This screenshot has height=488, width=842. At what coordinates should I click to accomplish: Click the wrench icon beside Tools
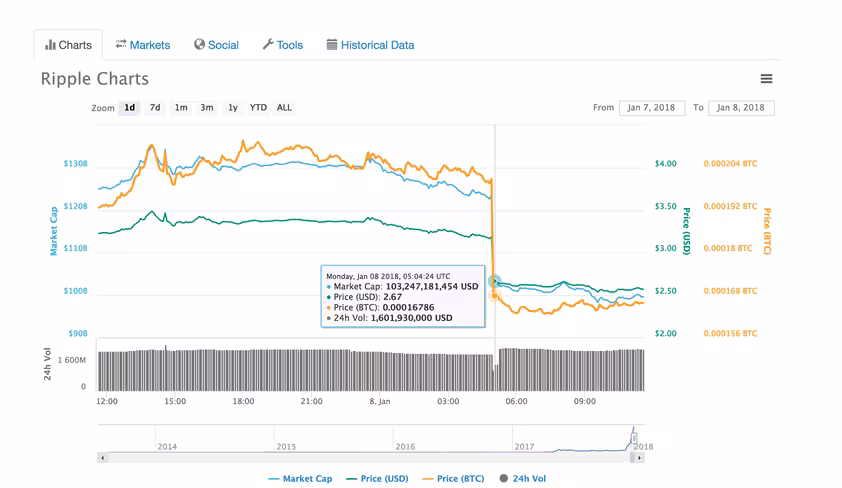(268, 45)
